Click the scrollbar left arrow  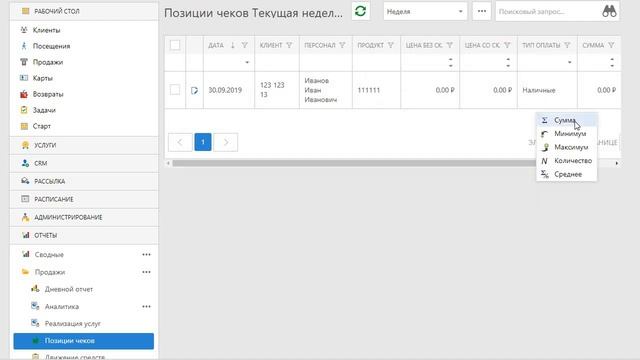click(x=168, y=163)
